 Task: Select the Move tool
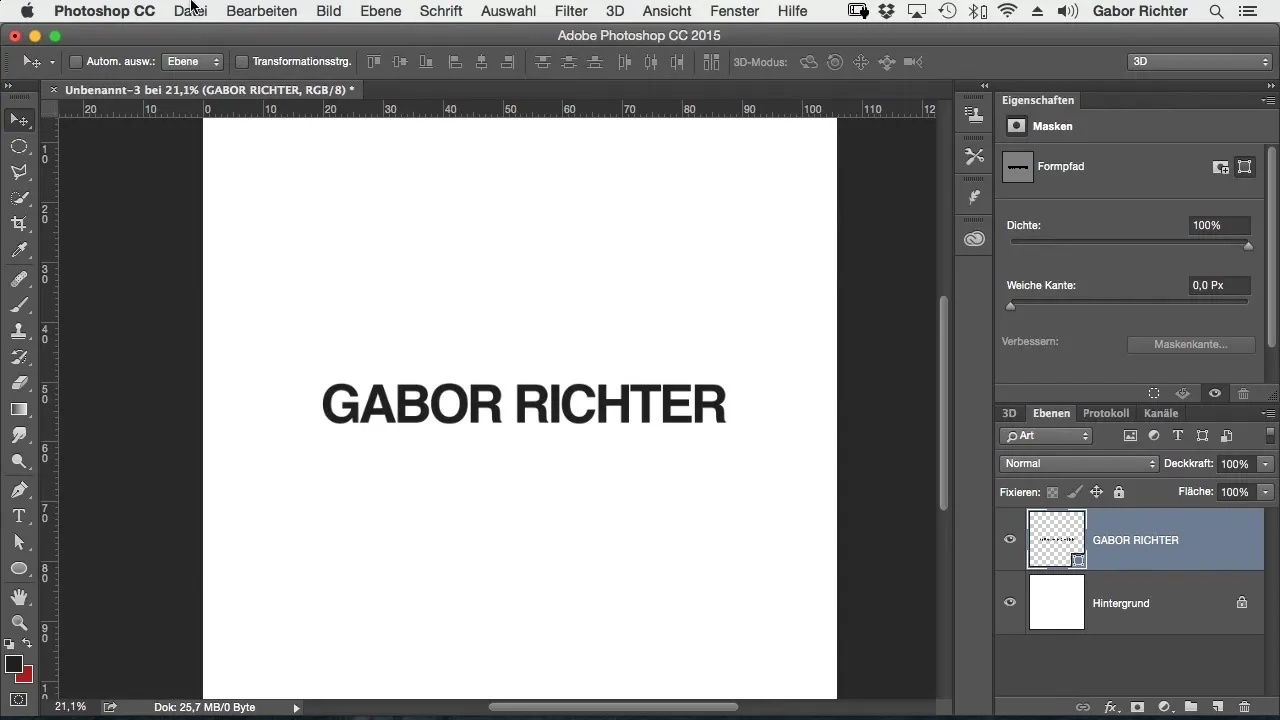point(19,120)
